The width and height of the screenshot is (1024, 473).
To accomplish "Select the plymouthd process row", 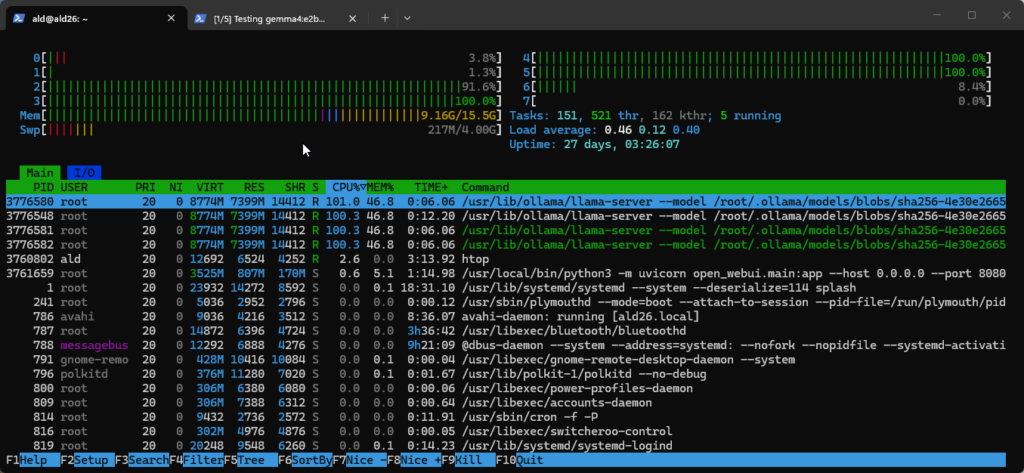I will (506, 302).
